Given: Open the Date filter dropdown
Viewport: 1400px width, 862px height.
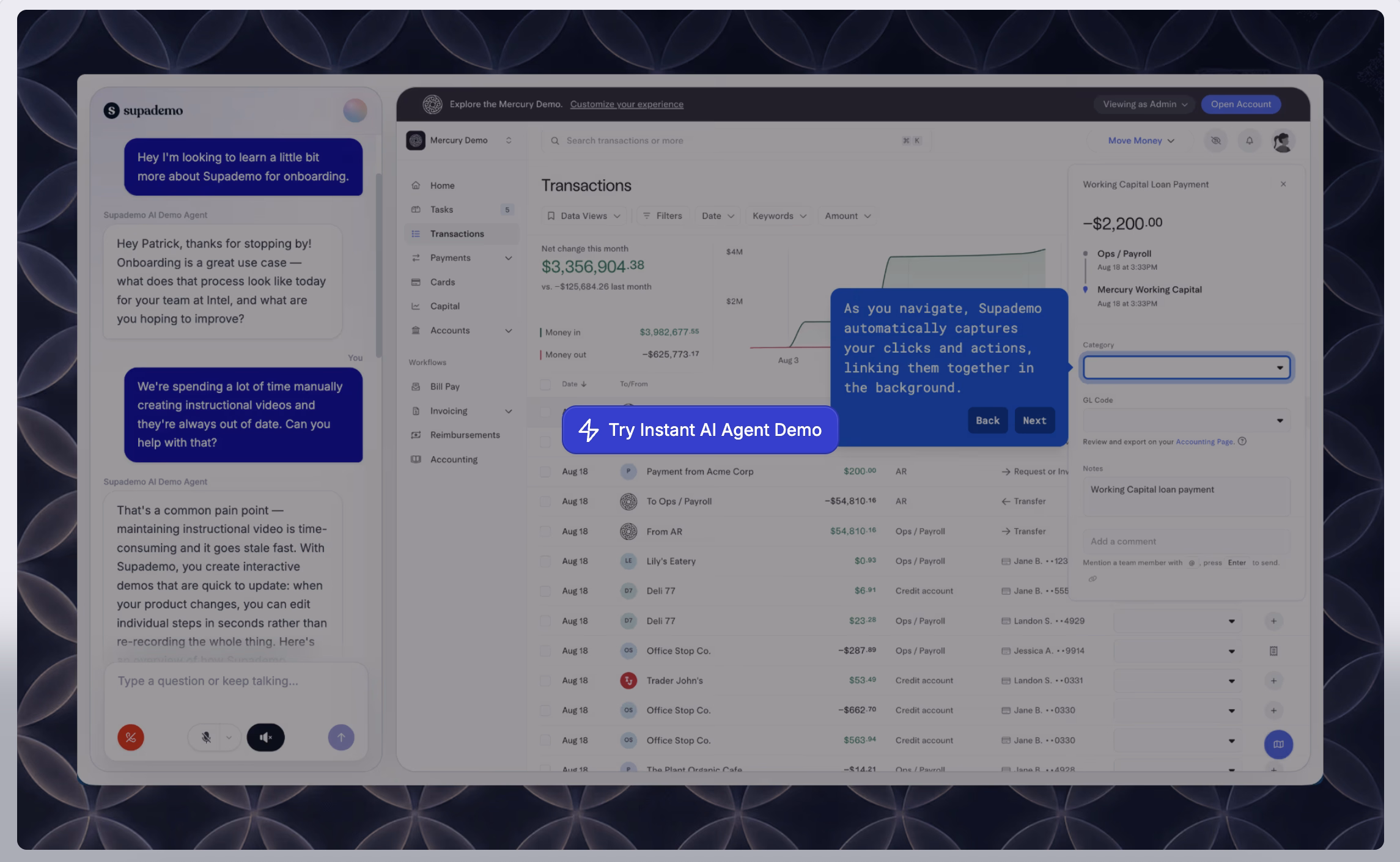Looking at the screenshot, I should click(718, 216).
